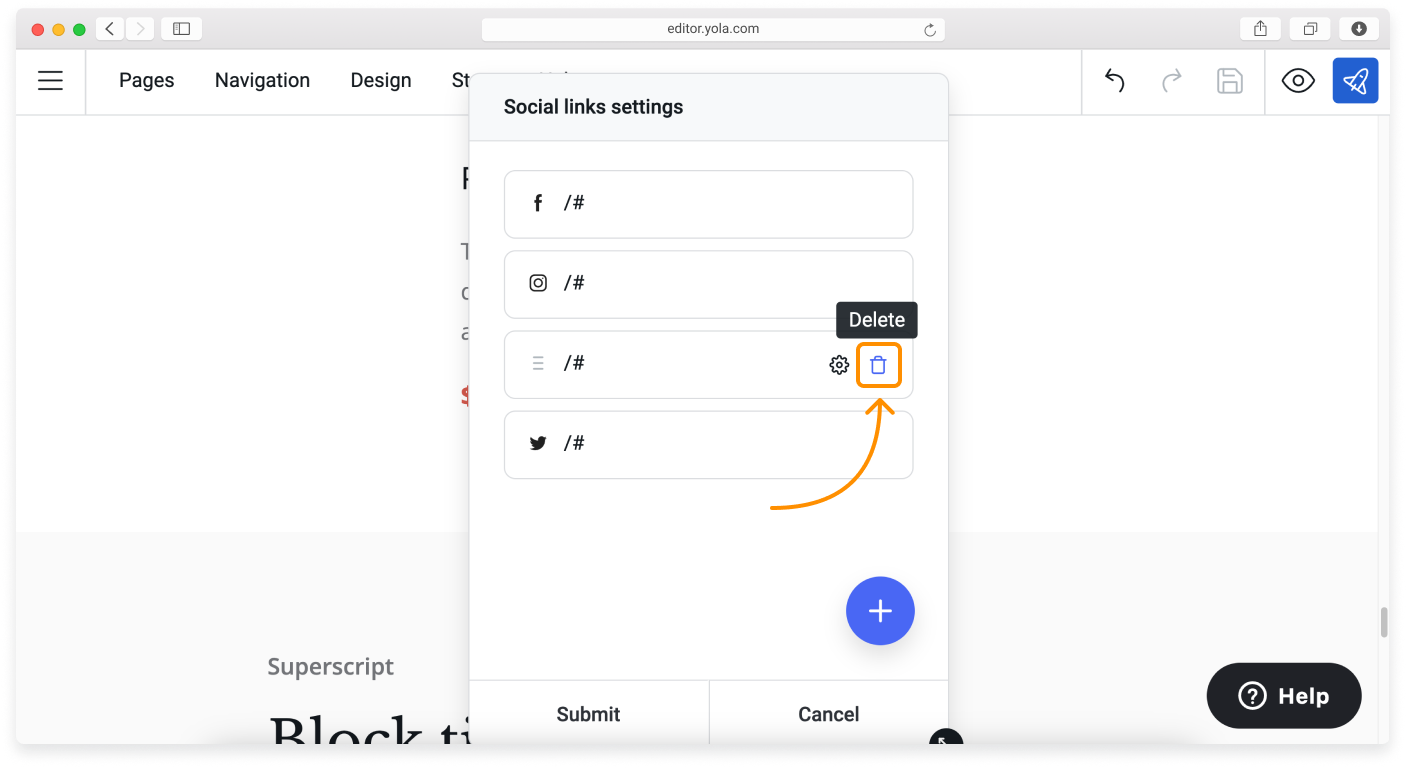Open the hamburger menu
The image size is (1406, 768).
(x=50, y=81)
